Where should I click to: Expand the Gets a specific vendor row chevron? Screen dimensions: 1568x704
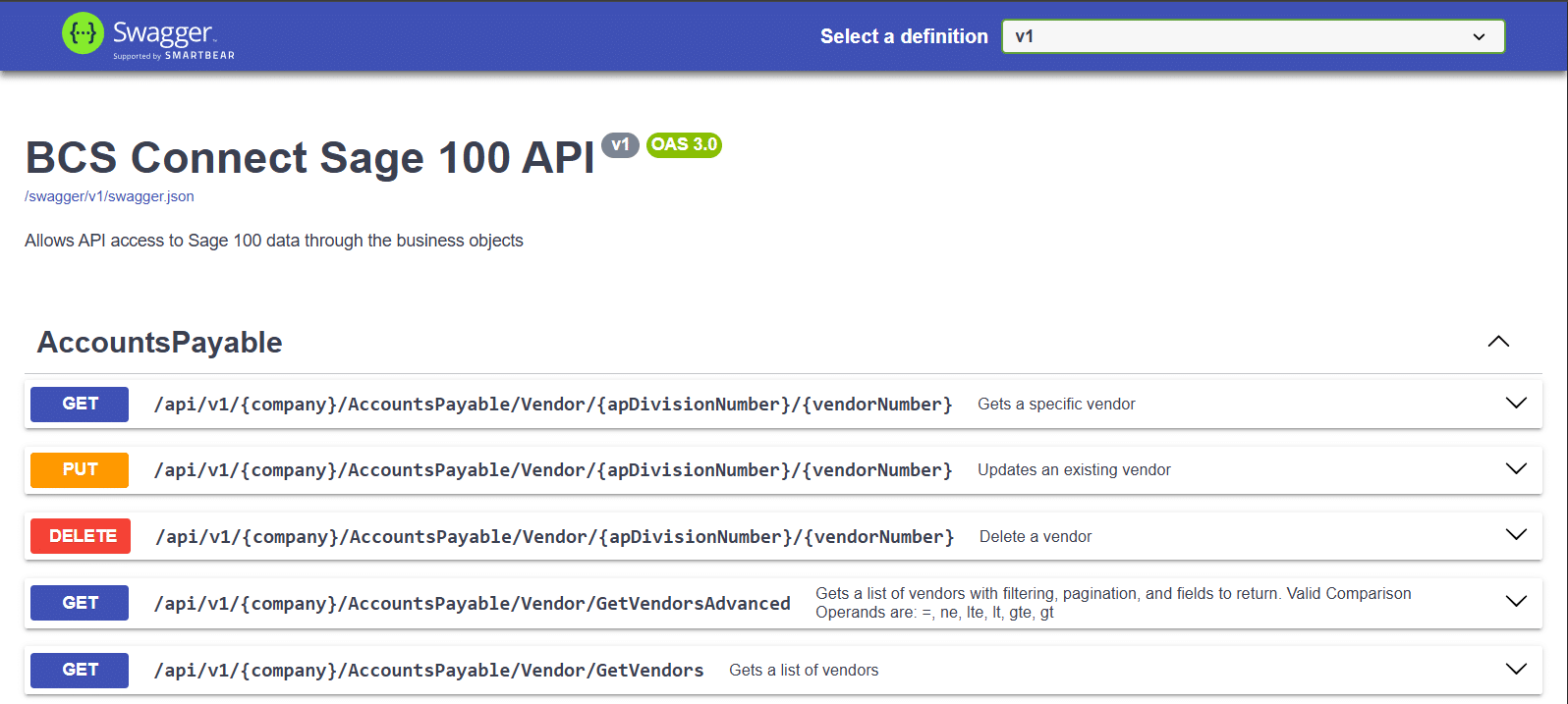pyautogui.click(x=1516, y=404)
